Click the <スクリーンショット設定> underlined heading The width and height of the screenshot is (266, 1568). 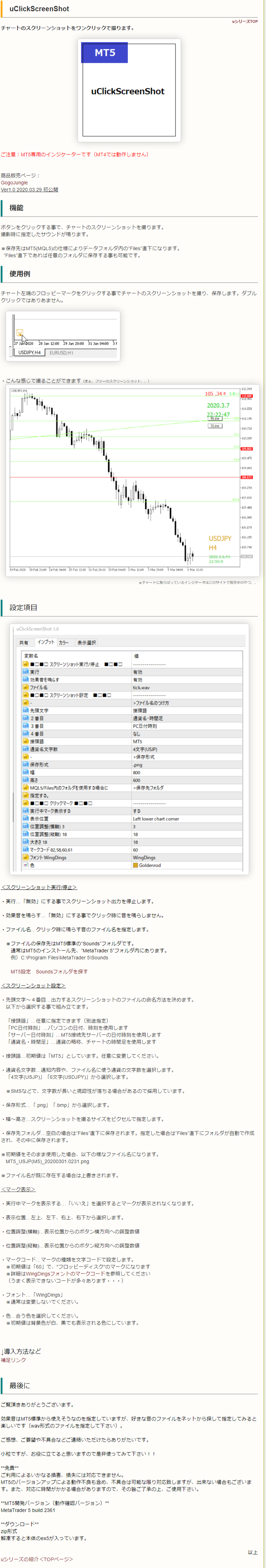[33, 985]
